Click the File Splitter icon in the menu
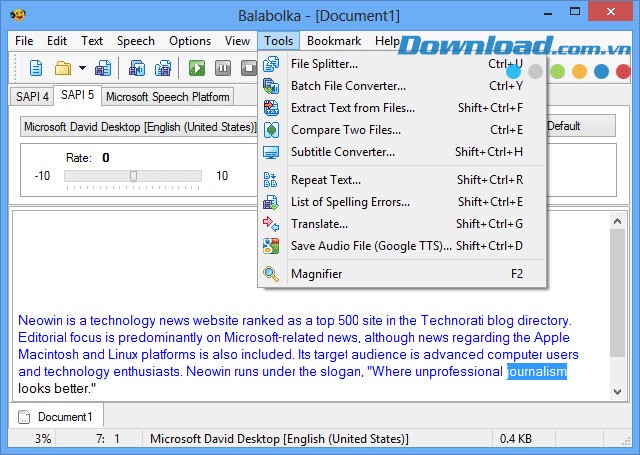The image size is (640, 455). coord(271,64)
